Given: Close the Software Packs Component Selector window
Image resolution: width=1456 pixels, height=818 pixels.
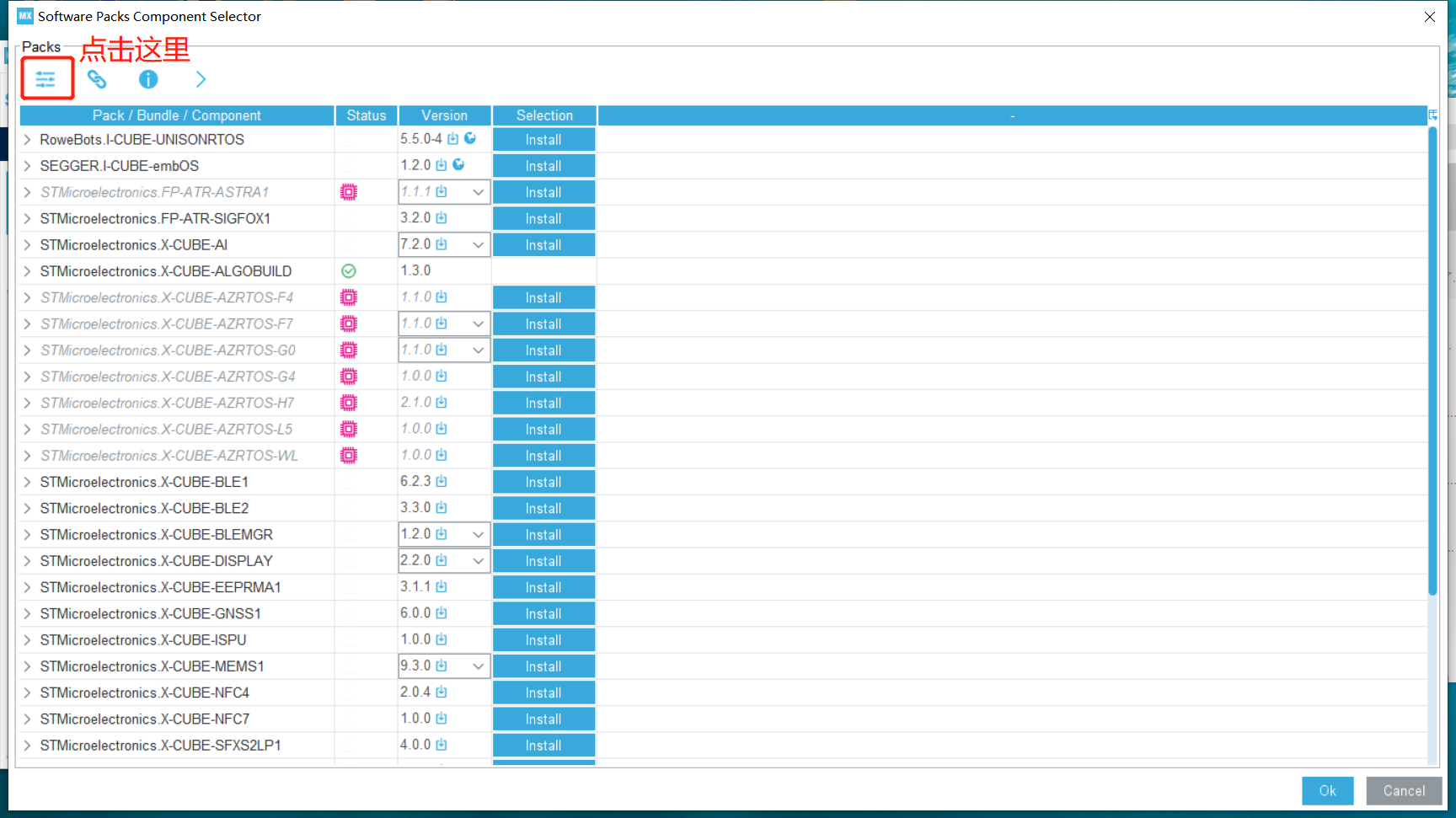Looking at the screenshot, I should click(1430, 16).
